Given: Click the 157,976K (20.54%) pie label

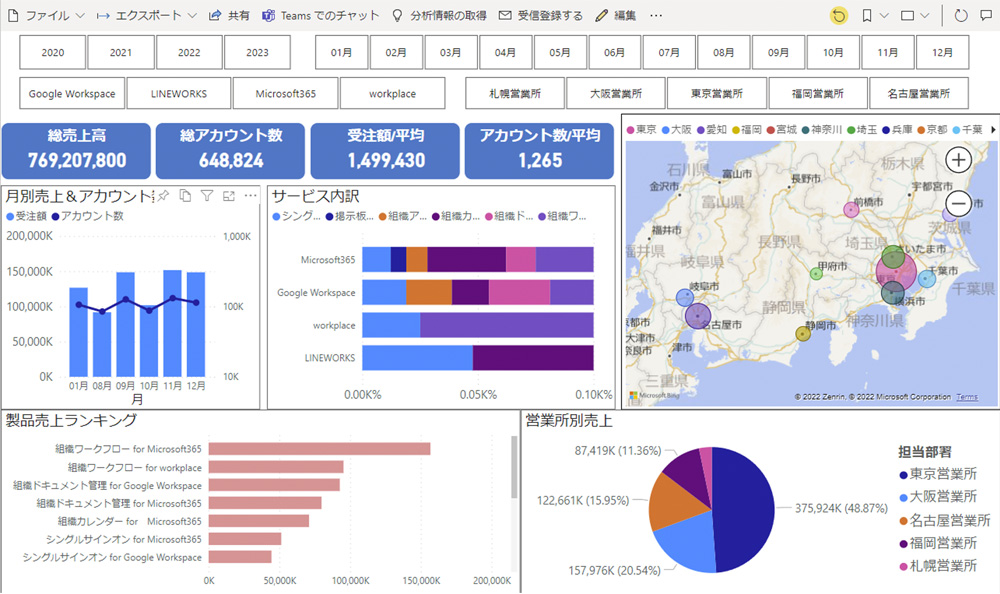Looking at the screenshot, I should pos(614,570).
